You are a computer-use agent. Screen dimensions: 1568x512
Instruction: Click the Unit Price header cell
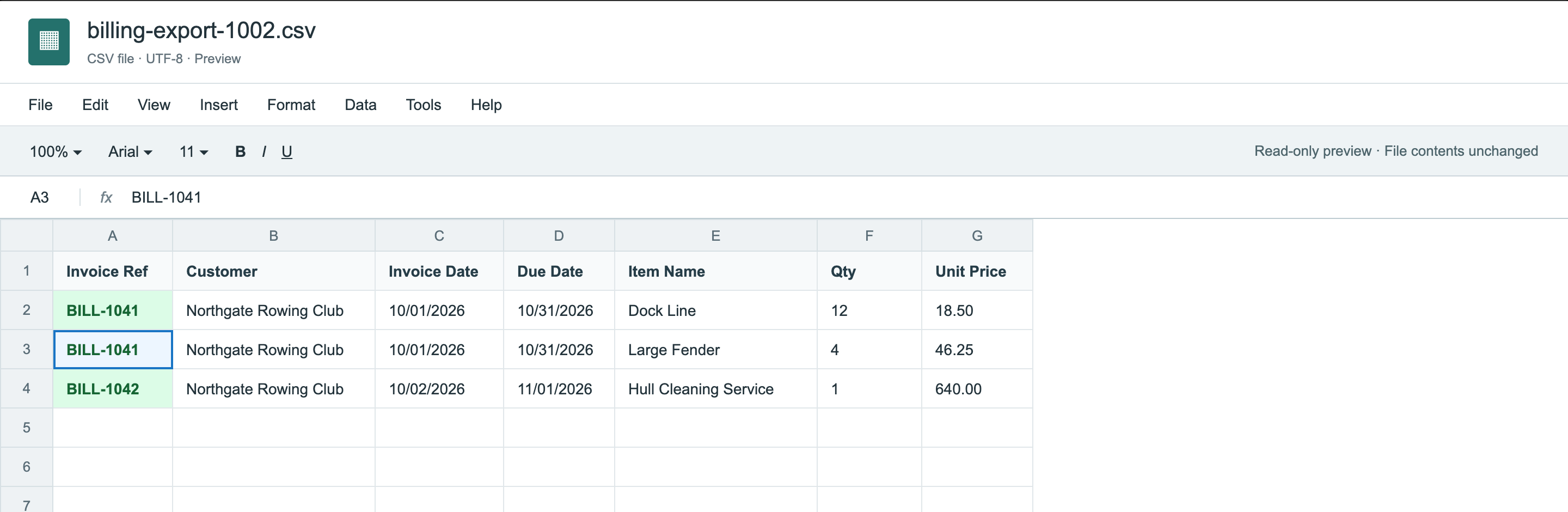point(977,271)
